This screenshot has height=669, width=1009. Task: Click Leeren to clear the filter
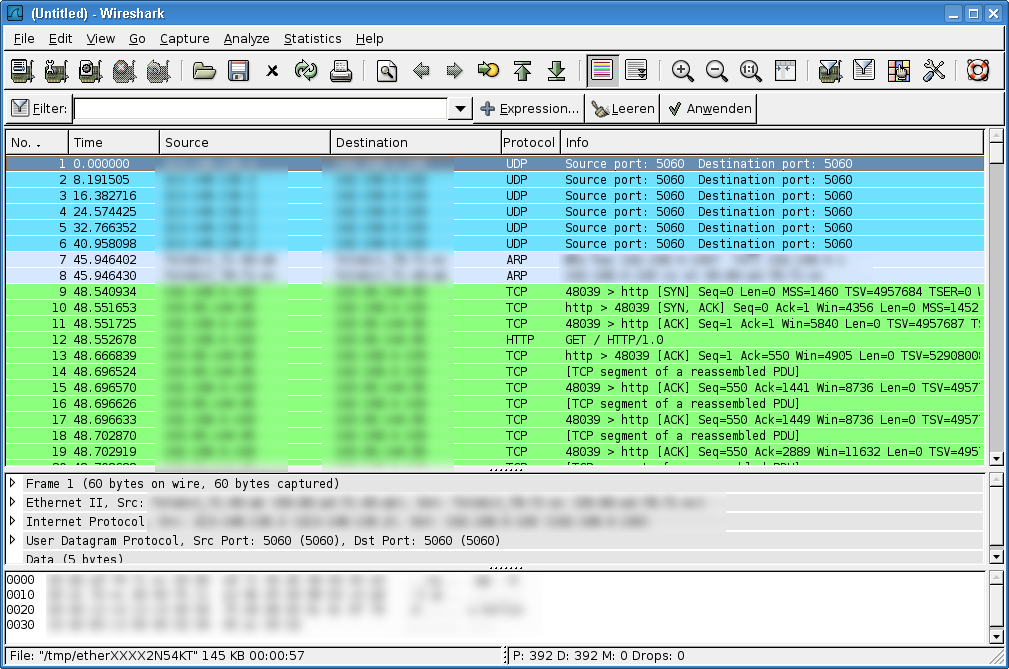[623, 109]
